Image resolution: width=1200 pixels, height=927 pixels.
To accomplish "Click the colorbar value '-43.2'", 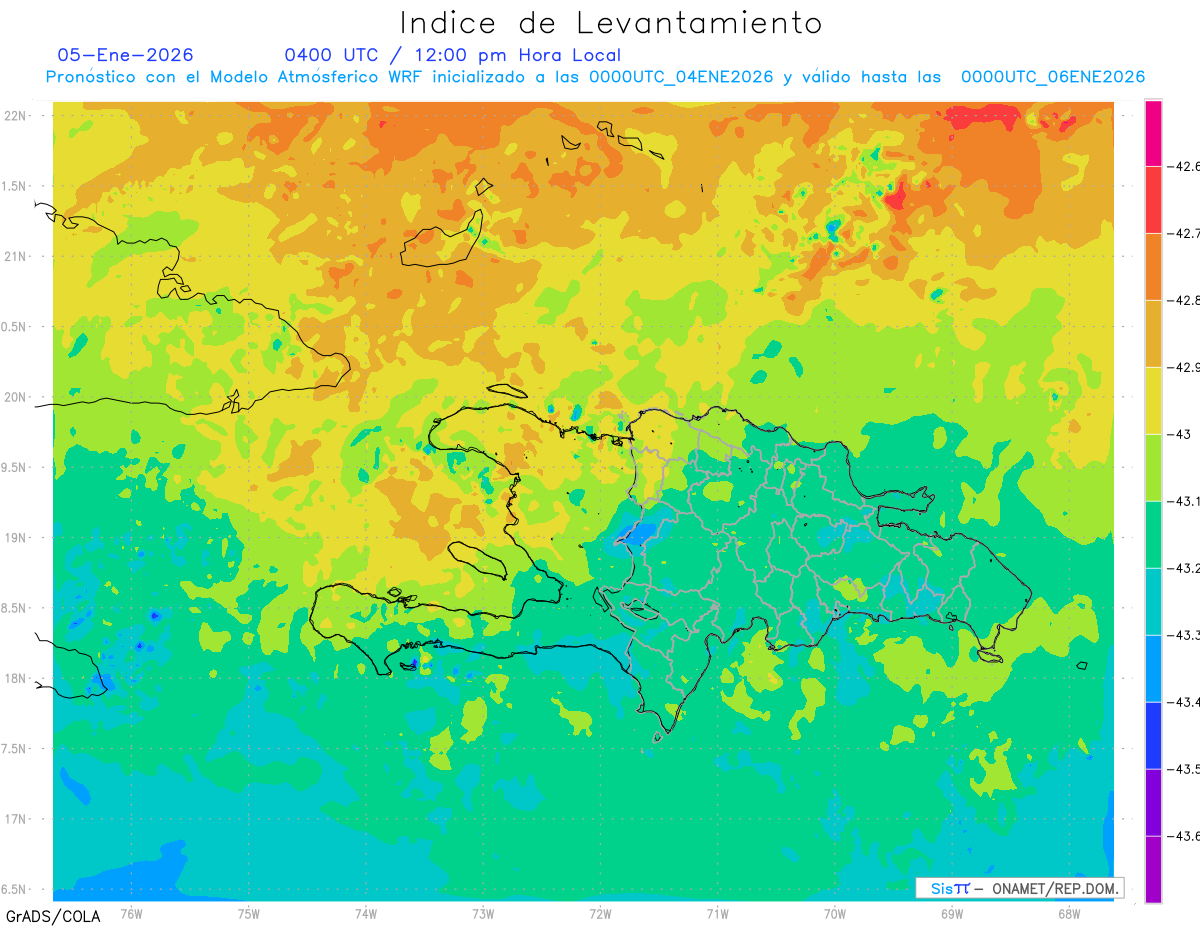I will [x=1183, y=568].
